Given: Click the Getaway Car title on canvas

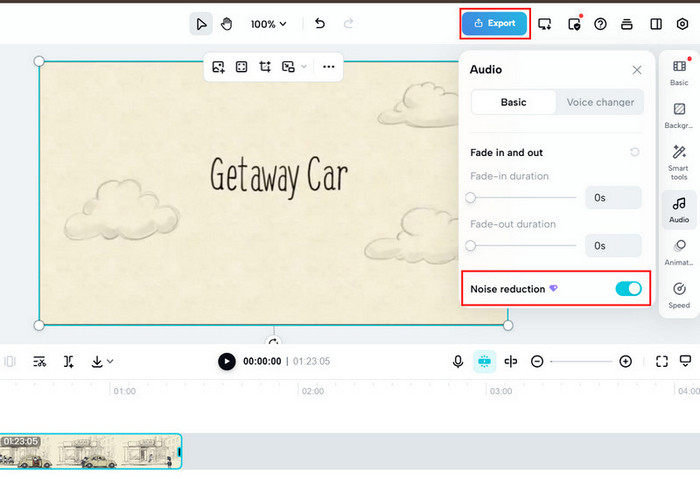Looking at the screenshot, I should pyautogui.click(x=279, y=176).
